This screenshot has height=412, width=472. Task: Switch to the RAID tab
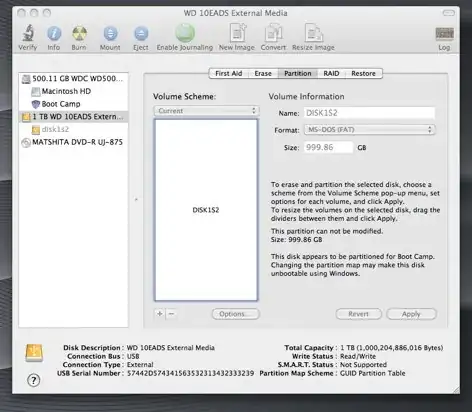pos(331,73)
